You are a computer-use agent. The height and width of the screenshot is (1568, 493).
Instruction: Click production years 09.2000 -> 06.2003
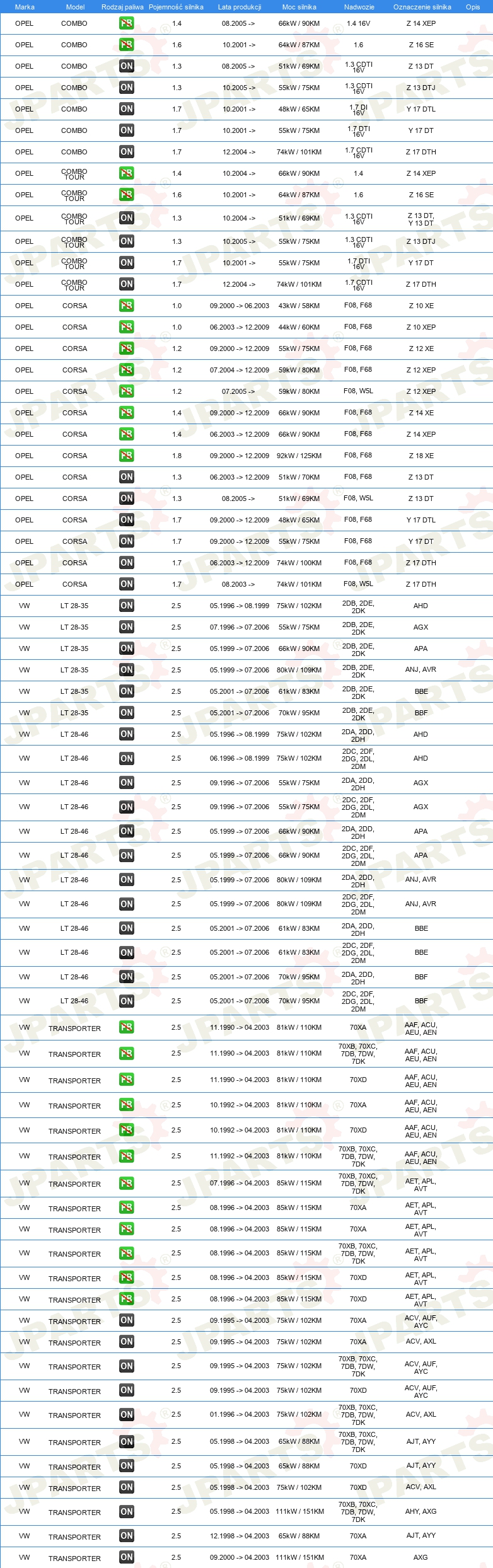click(240, 306)
